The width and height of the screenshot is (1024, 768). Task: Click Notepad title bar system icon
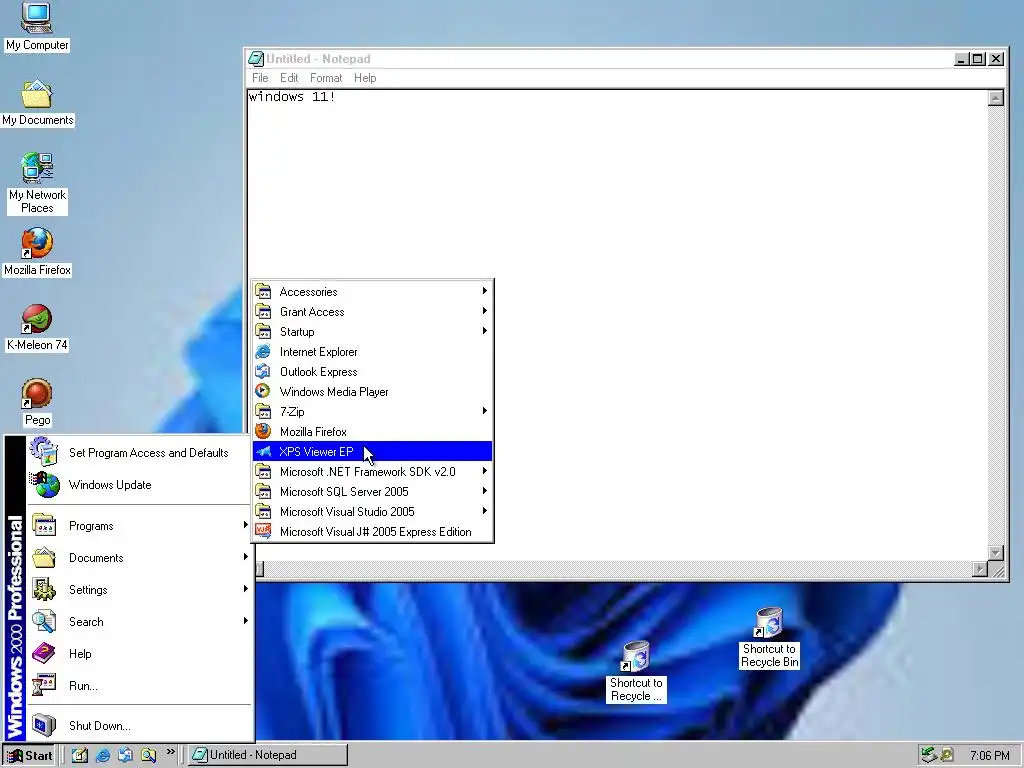tap(256, 59)
